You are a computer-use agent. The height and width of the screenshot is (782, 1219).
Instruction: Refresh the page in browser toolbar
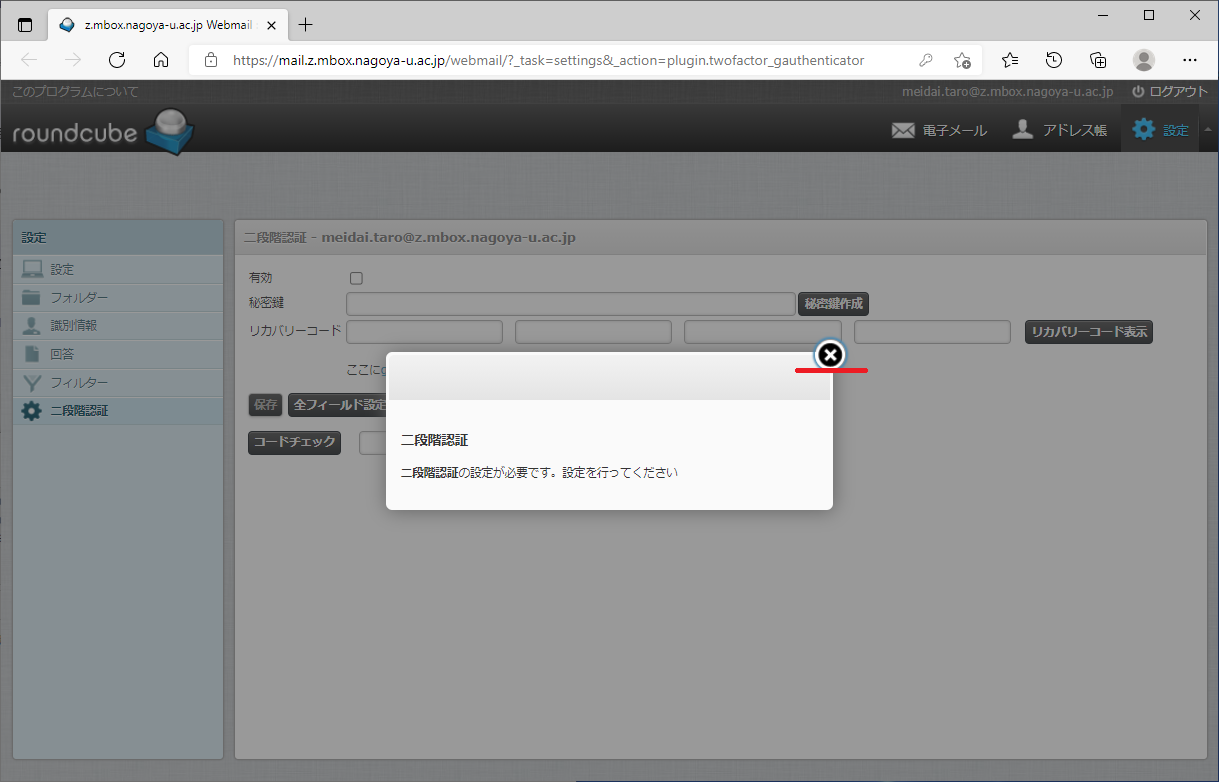click(x=117, y=60)
